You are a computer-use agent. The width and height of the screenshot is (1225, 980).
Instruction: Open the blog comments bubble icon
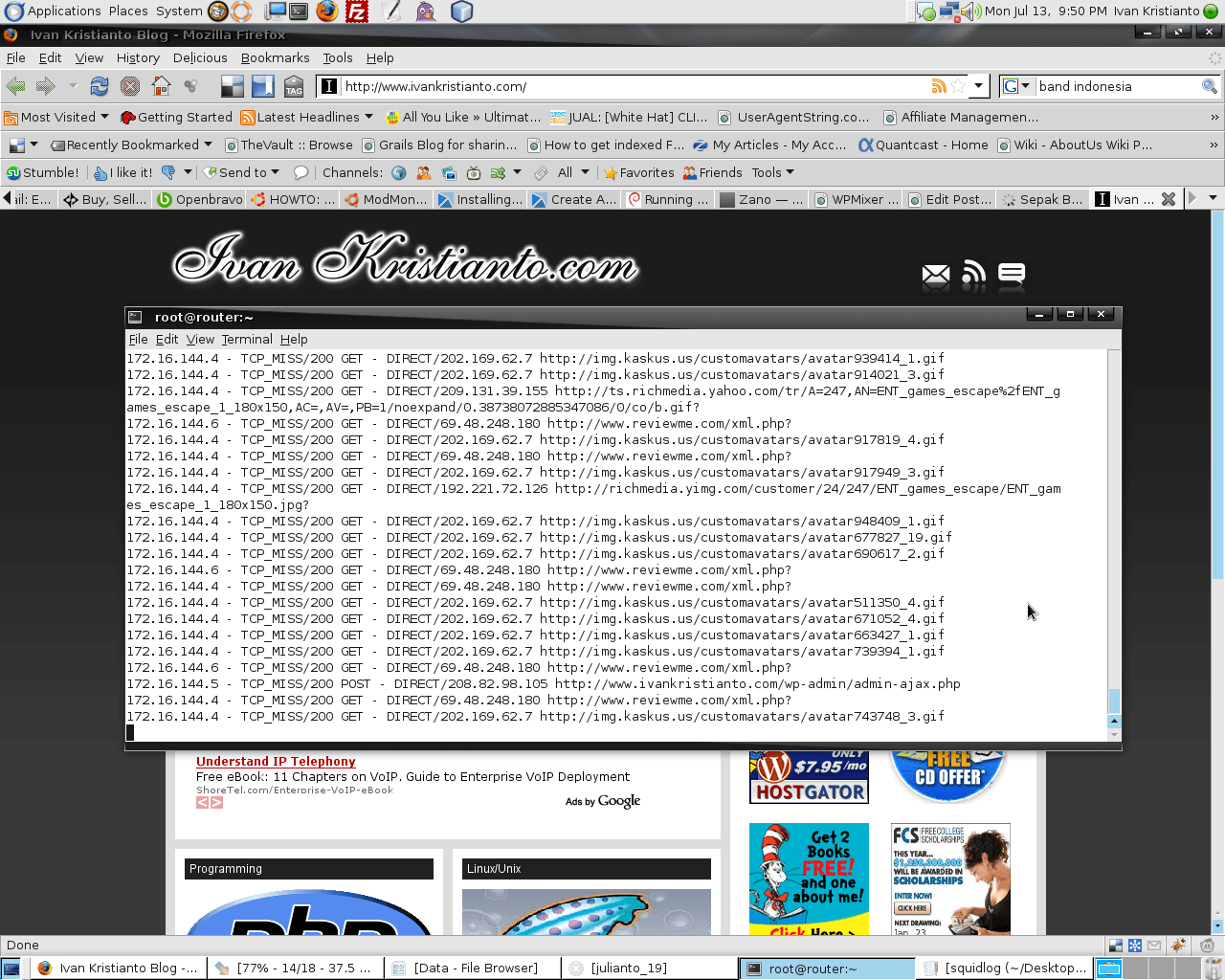1012,276
